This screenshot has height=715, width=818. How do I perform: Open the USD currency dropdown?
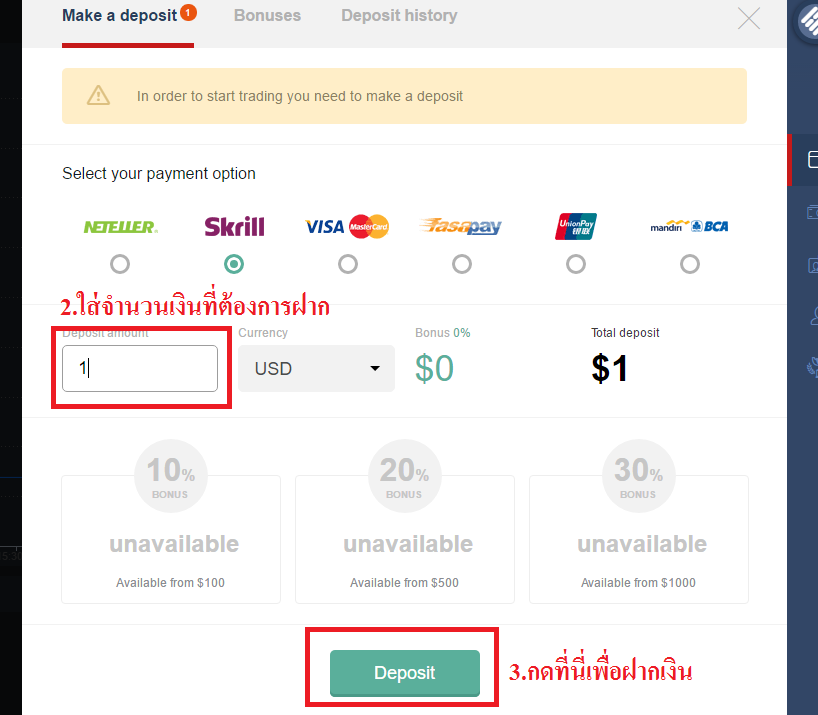[316, 368]
